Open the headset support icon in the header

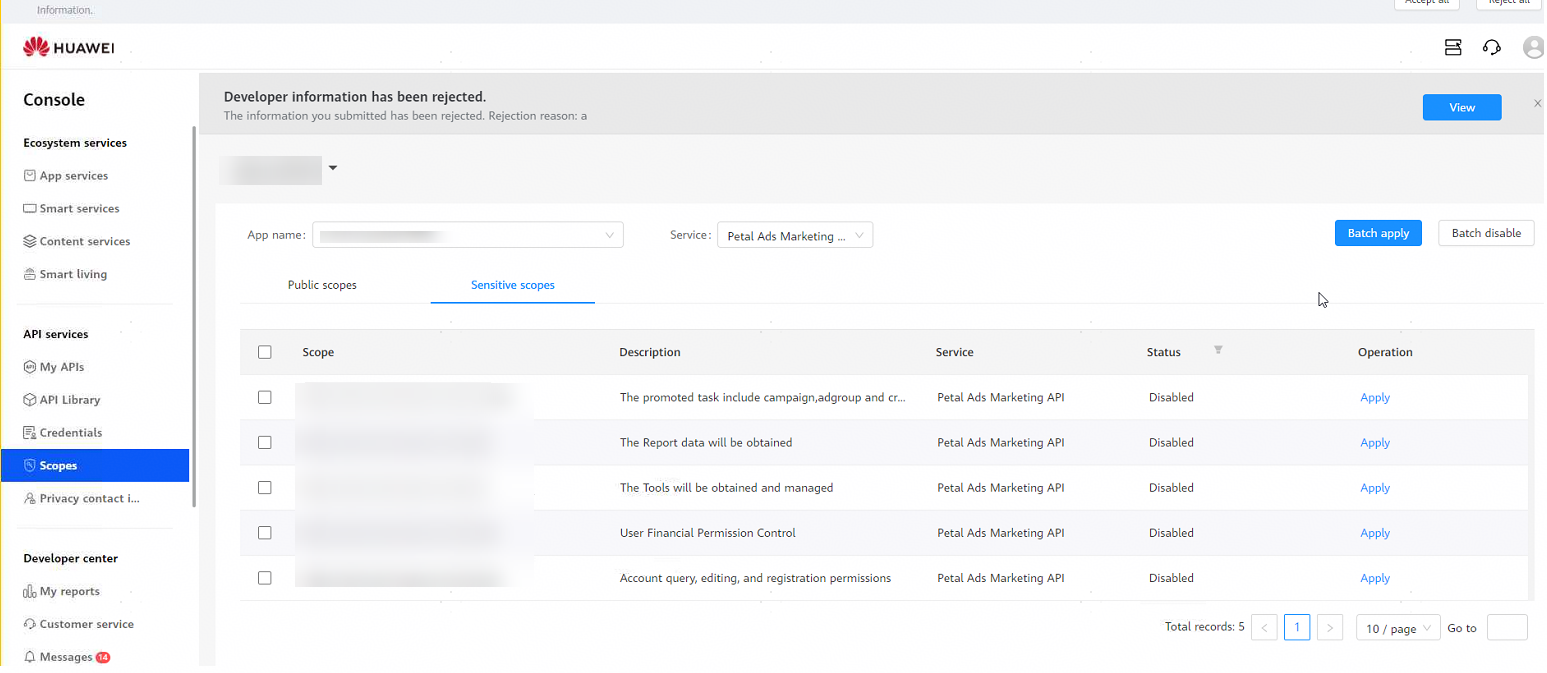(x=1491, y=47)
